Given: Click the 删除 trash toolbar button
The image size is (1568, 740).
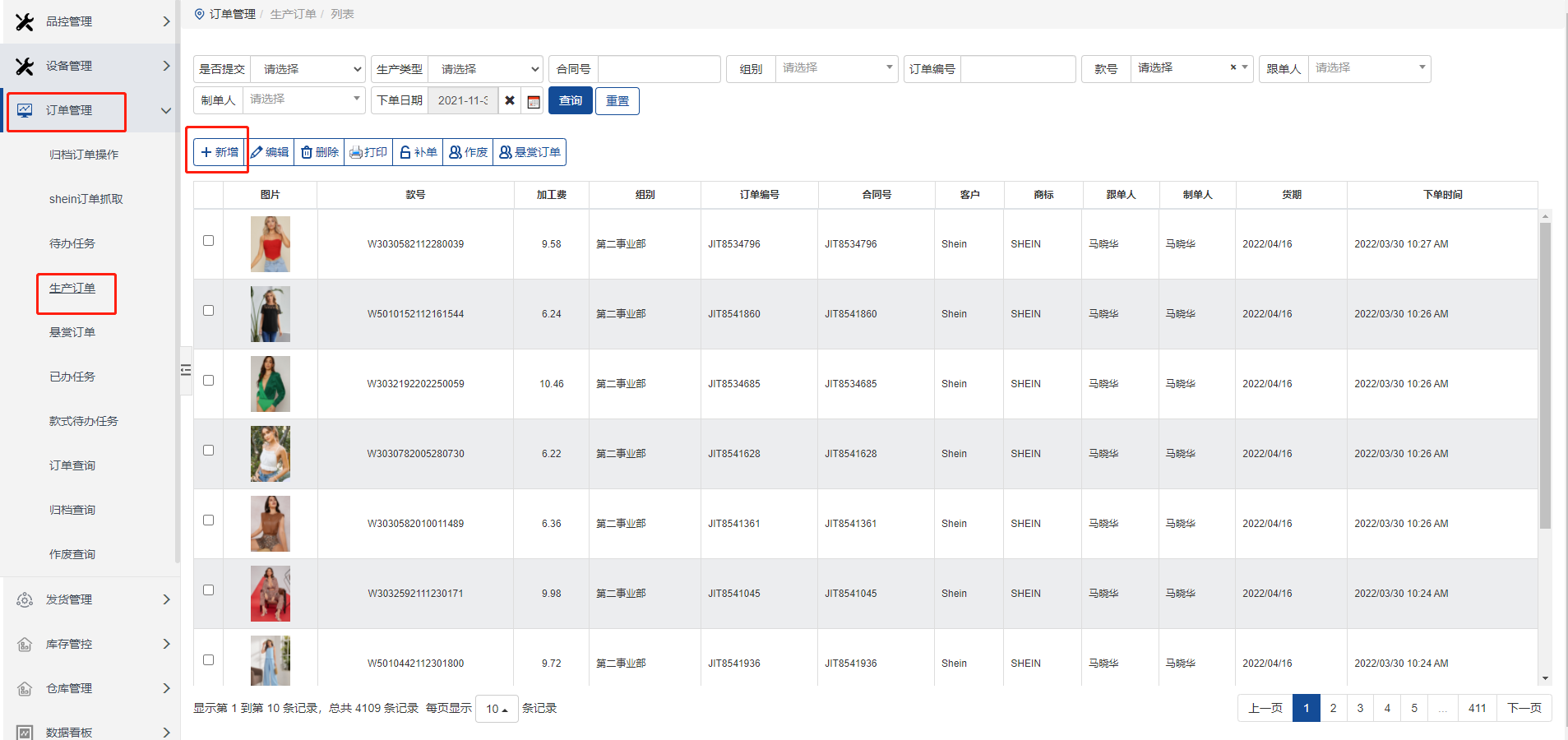Looking at the screenshot, I should pyautogui.click(x=319, y=152).
